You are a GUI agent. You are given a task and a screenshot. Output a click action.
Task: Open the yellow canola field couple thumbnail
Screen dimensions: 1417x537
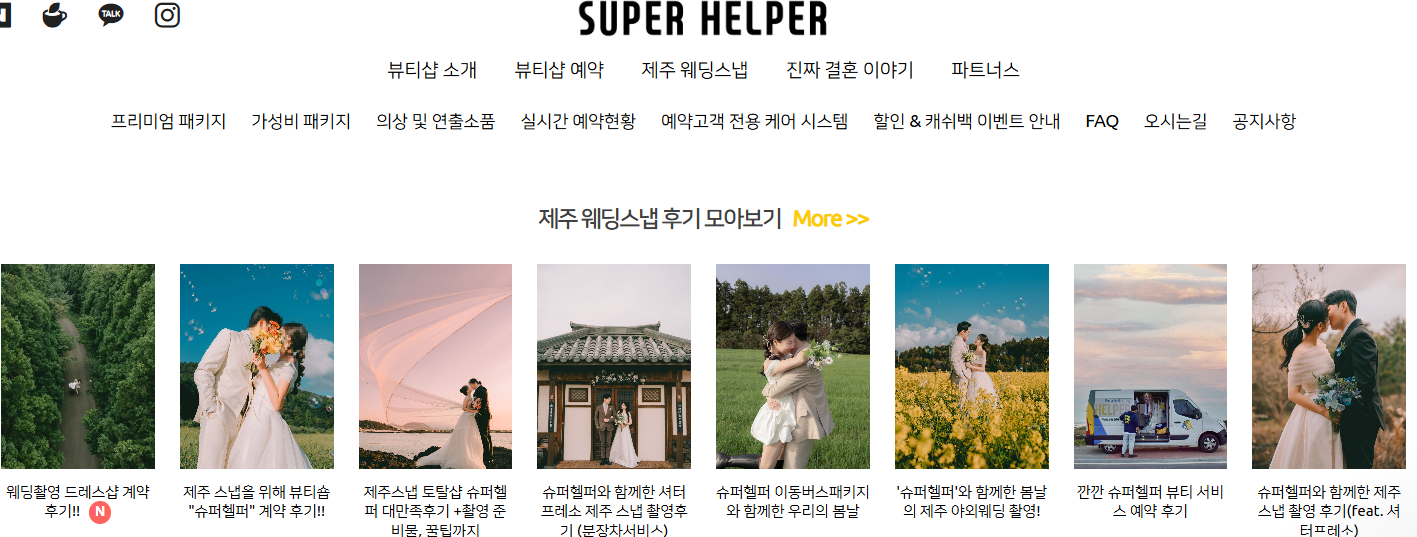[x=972, y=366]
